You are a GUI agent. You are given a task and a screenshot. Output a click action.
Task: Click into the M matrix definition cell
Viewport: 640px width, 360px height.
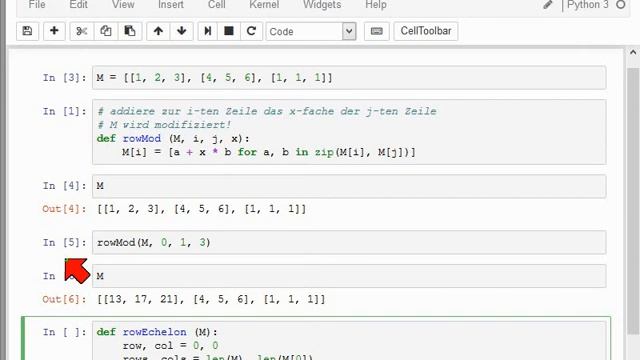pyautogui.click(x=349, y=78)
